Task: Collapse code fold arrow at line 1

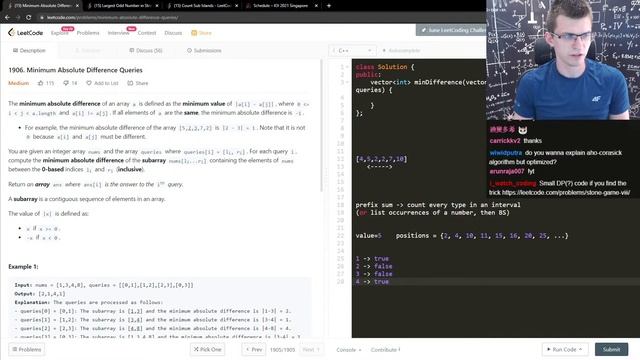Action: tap(347, 67)
